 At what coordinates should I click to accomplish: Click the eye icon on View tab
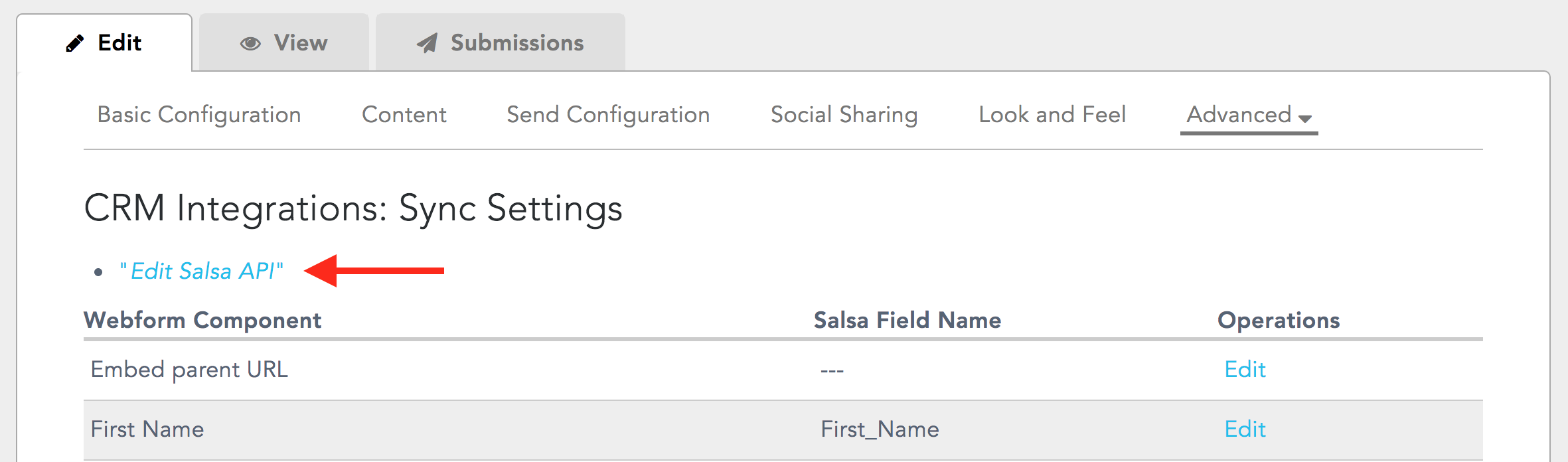click(250, 44)
